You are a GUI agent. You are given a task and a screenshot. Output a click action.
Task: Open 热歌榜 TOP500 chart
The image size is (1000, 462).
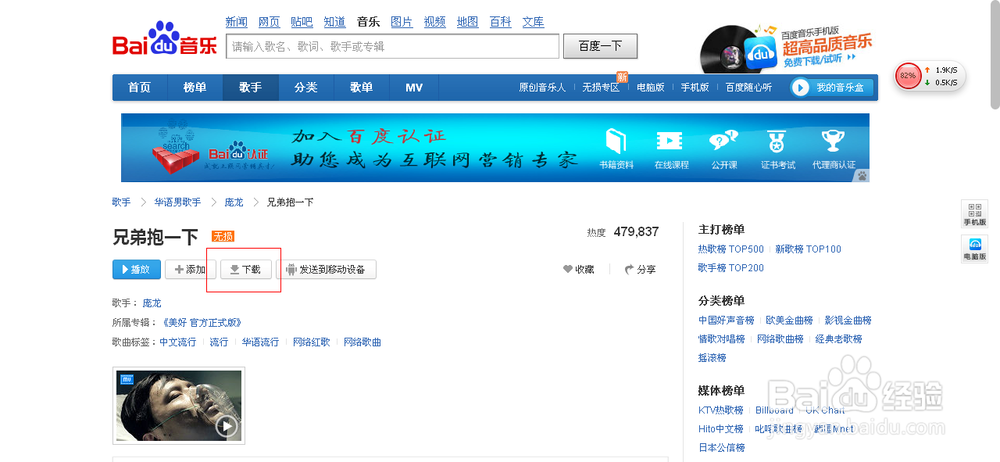click(731, 249)
